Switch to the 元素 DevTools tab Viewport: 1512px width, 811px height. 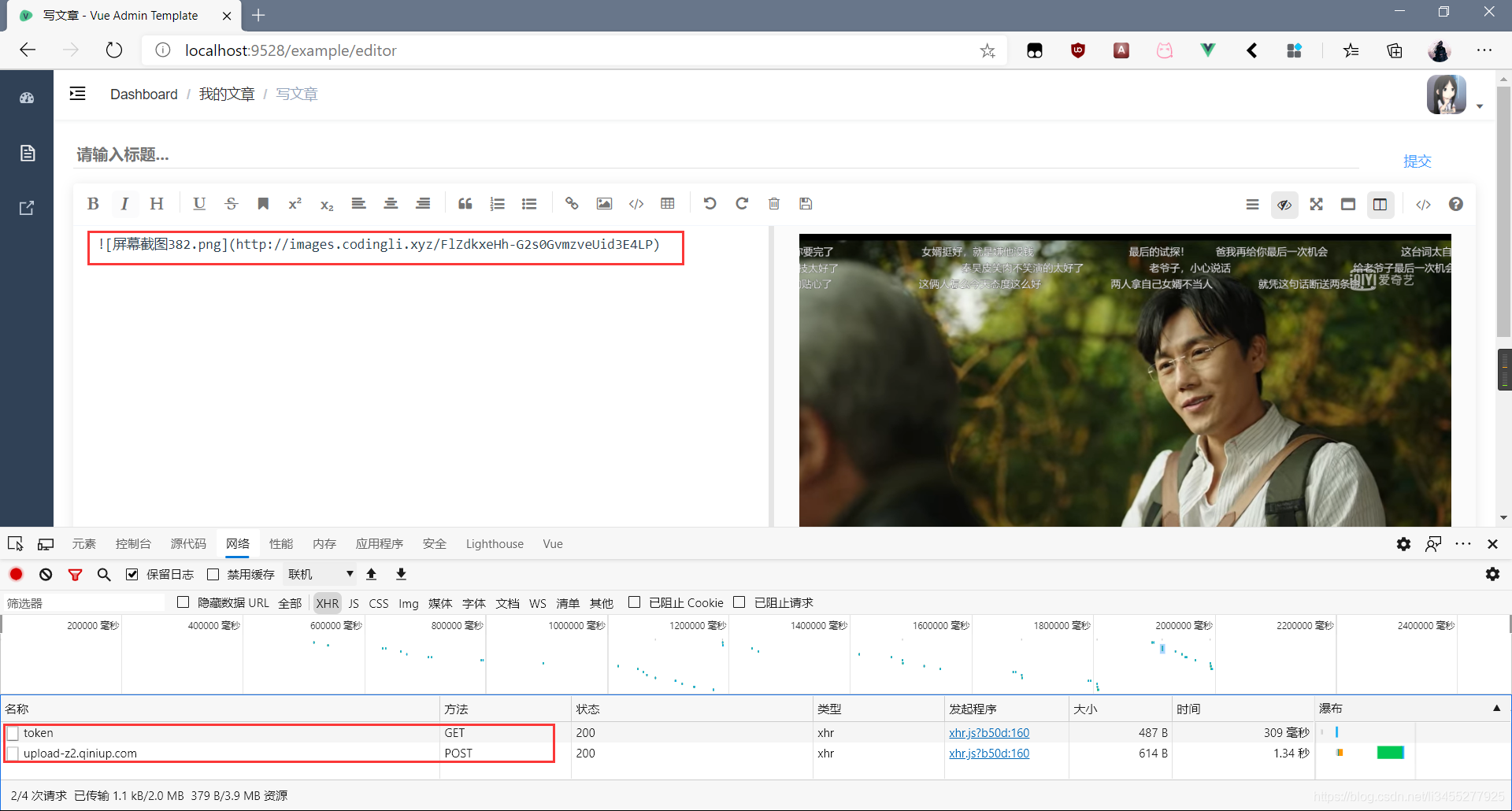(x=84, y=544)
